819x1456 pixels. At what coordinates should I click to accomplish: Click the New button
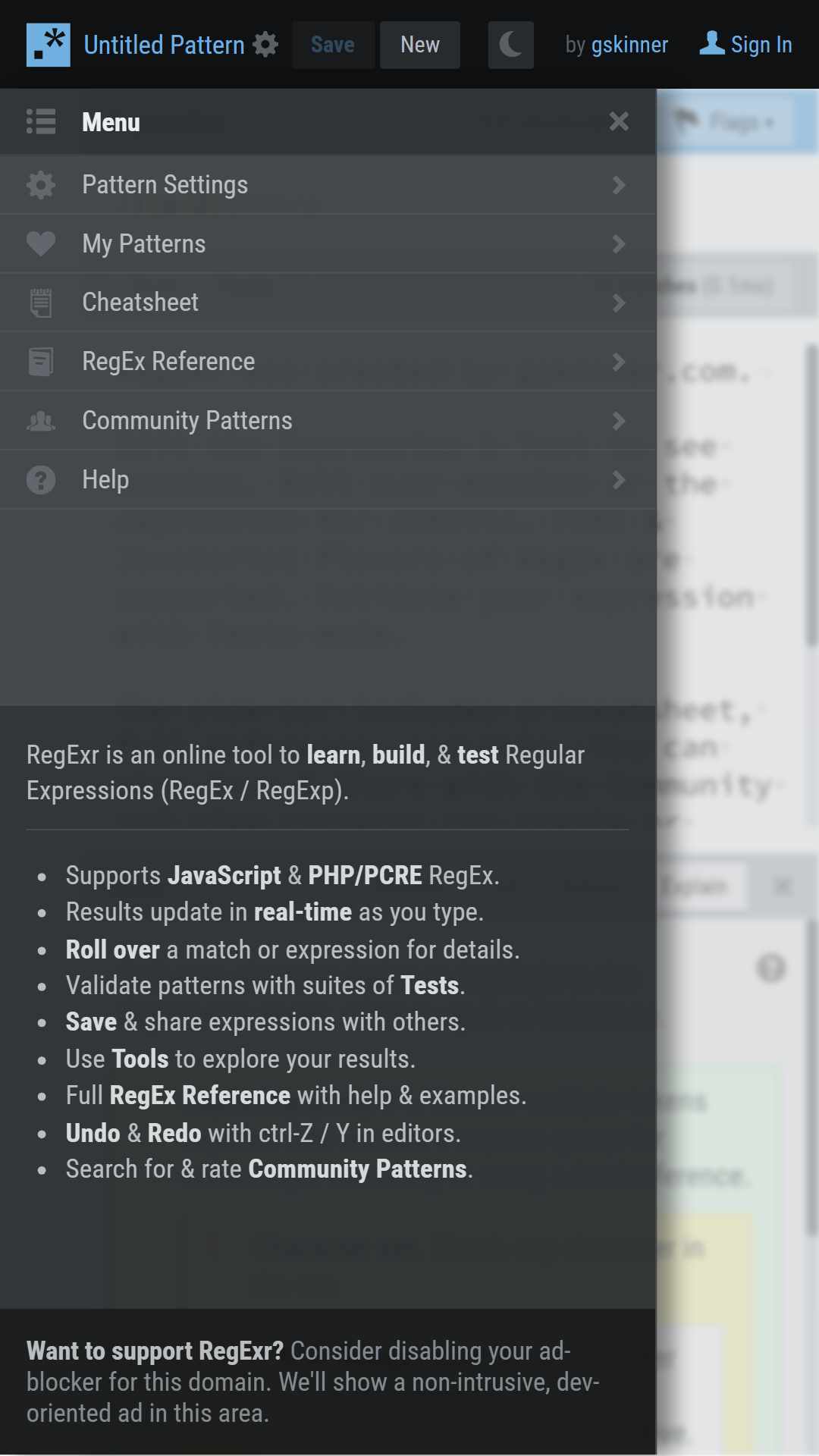tap(420, 45)
